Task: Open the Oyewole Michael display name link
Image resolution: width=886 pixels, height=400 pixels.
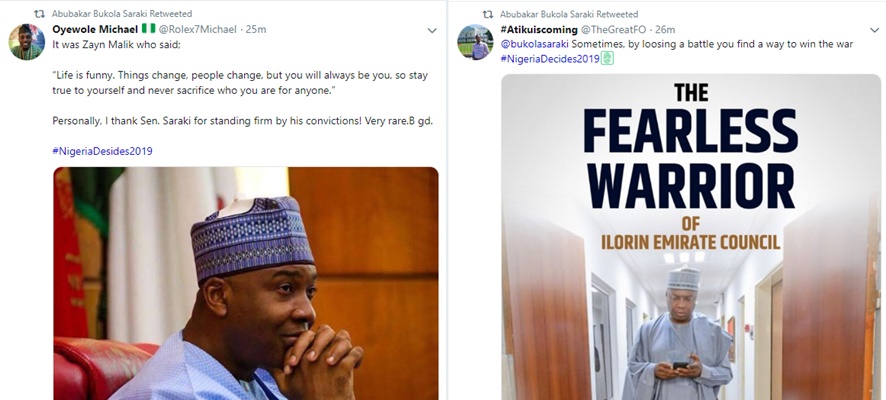Action: tap(89, 30)
